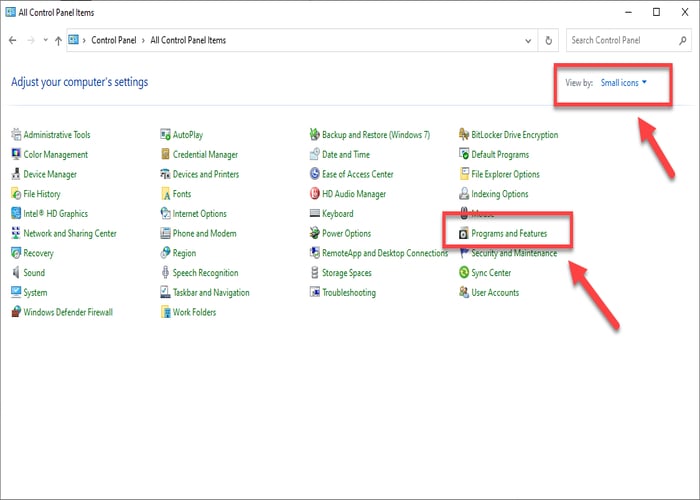
Task: Open Devices and Printers icon
Action: coord(165,174)
